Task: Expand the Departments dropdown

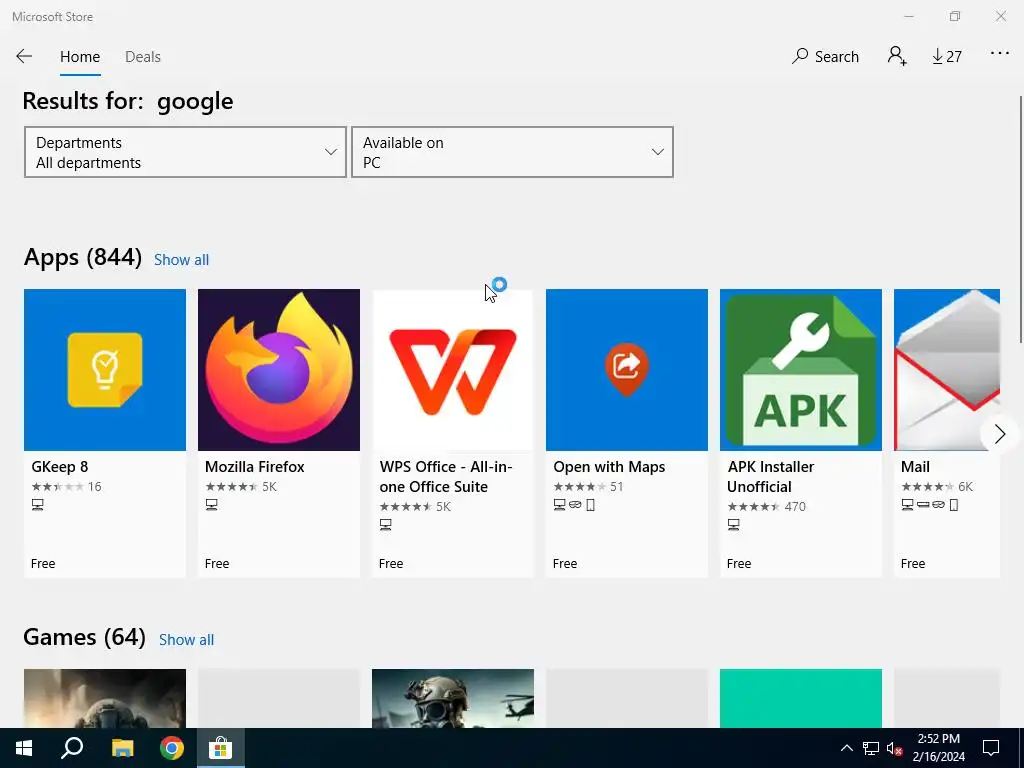Action: tap(185, 152)
